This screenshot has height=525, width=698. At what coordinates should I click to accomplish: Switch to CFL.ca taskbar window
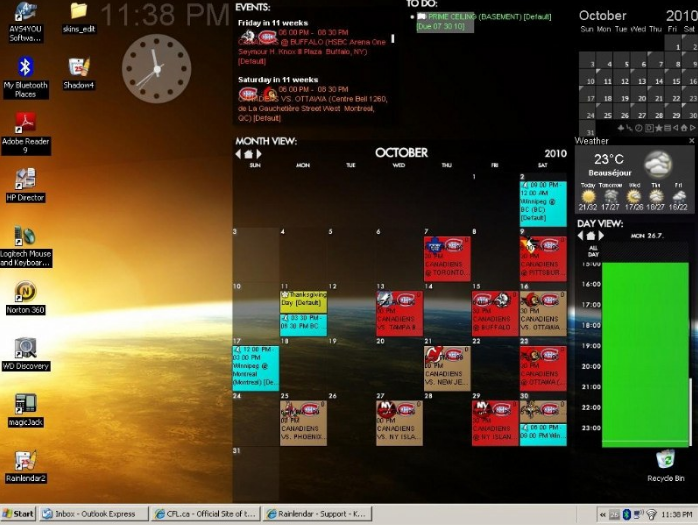[204, 514]
